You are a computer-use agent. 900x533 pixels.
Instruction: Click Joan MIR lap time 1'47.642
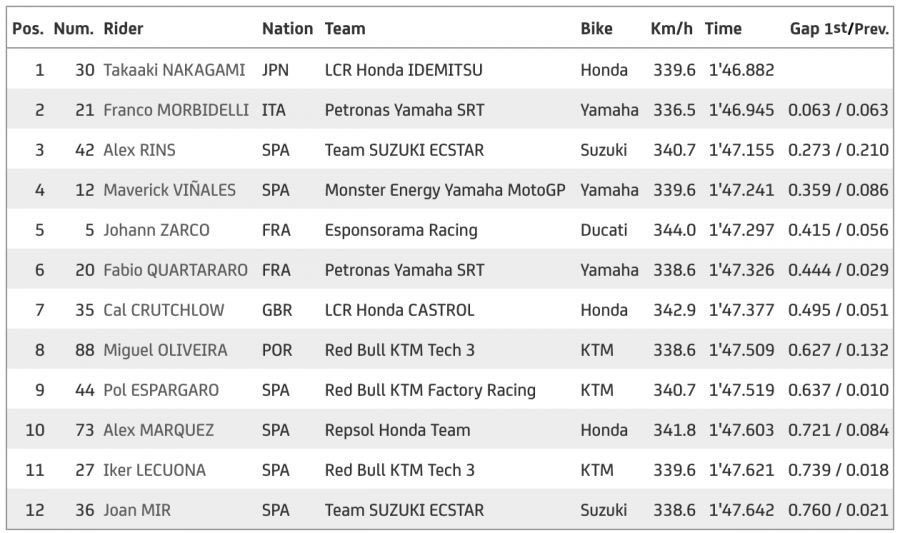tap(741, 510)
